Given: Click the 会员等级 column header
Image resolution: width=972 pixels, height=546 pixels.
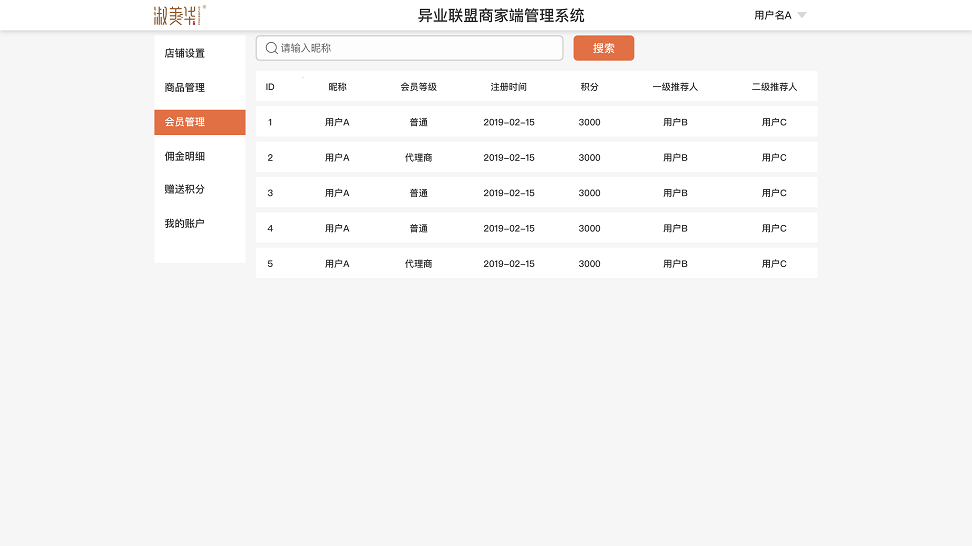Looking at the screenshot, I should pos(418,87).
